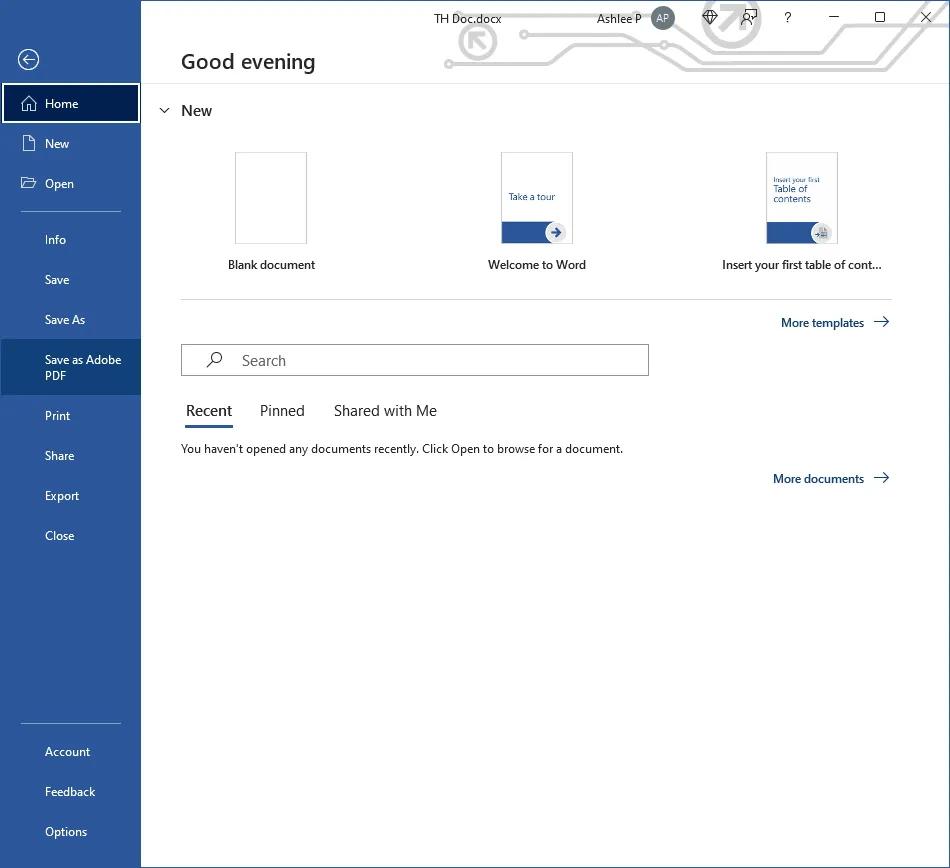The height and width of the screenshot is (868, 950).
Task: Maximize the Word window
Action: 880,17
